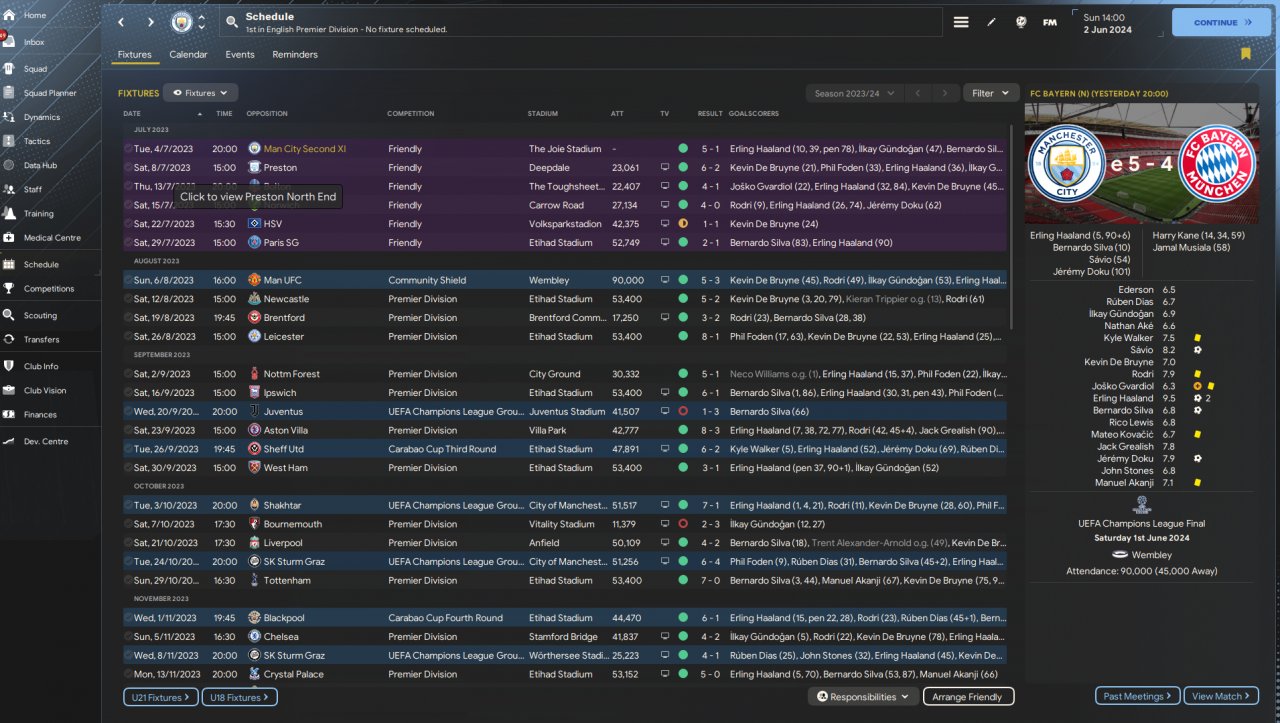Click the pencil edit icon
1280x723 pixels.
991,22
